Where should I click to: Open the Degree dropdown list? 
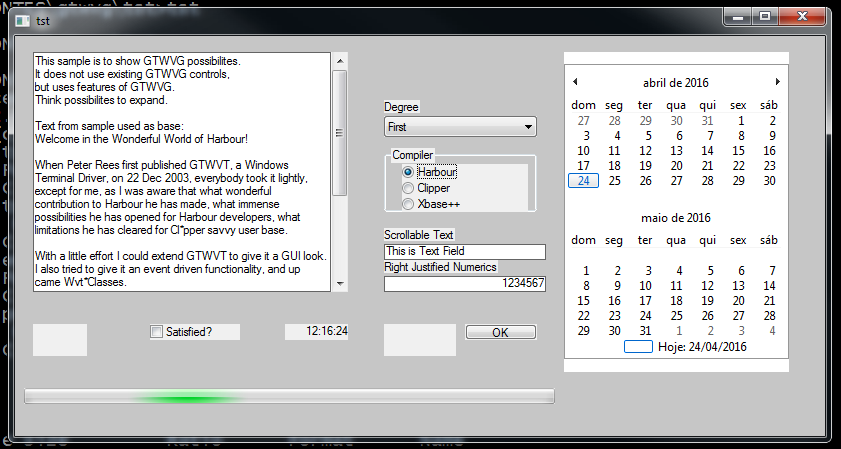tap(528, 127)
